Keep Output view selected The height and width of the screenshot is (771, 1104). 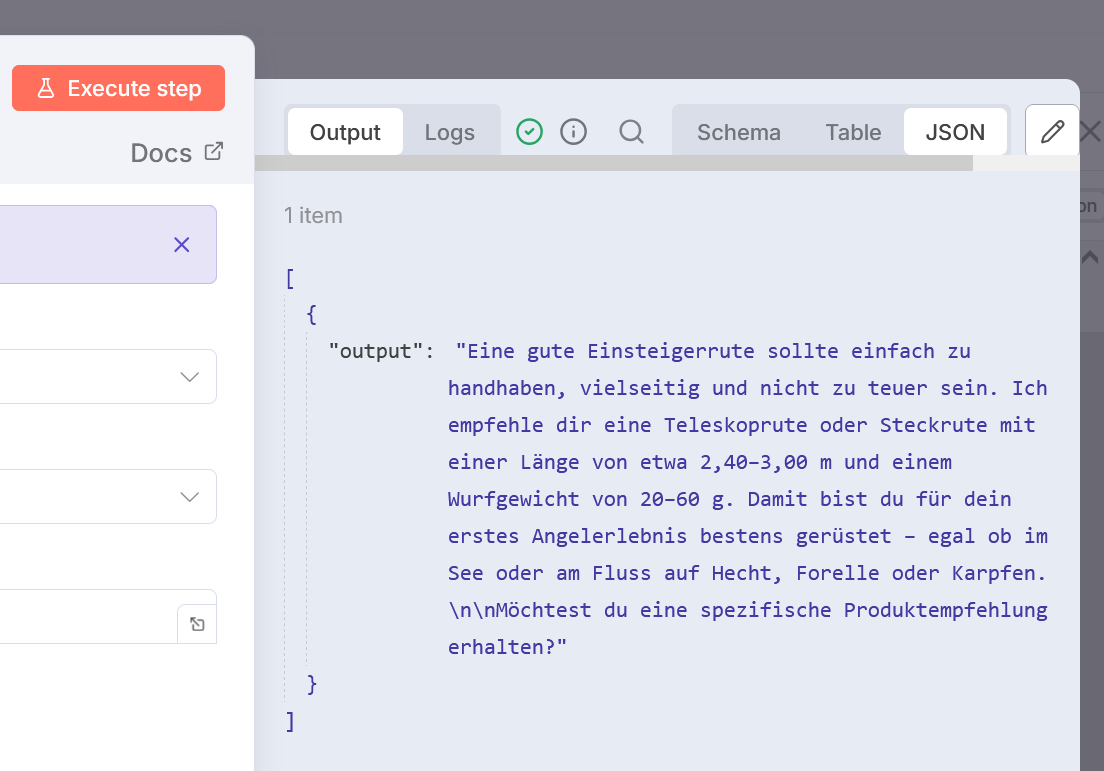[x=344, y=131]
